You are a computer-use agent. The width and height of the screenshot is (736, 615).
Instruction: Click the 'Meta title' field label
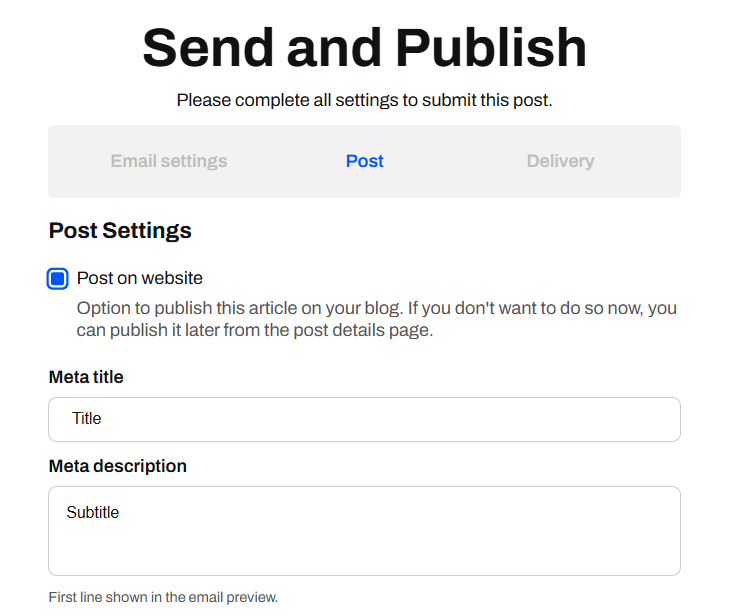tap(86, 377)
